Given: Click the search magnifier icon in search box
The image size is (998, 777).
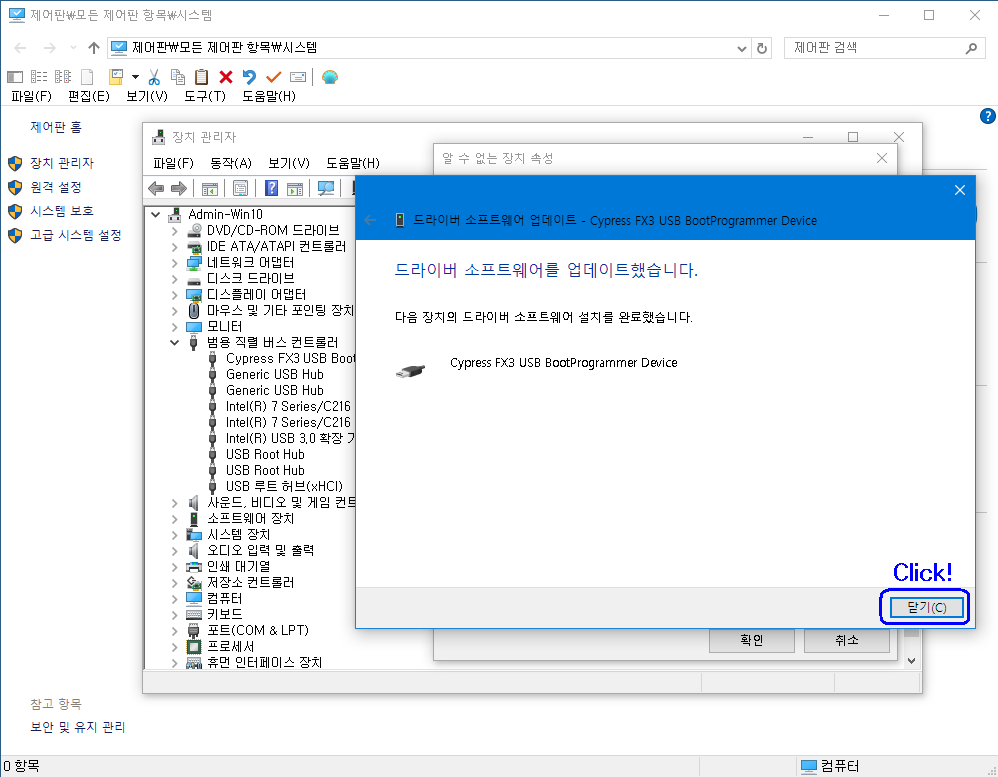Looking at the screenshot, I should 971,48.
